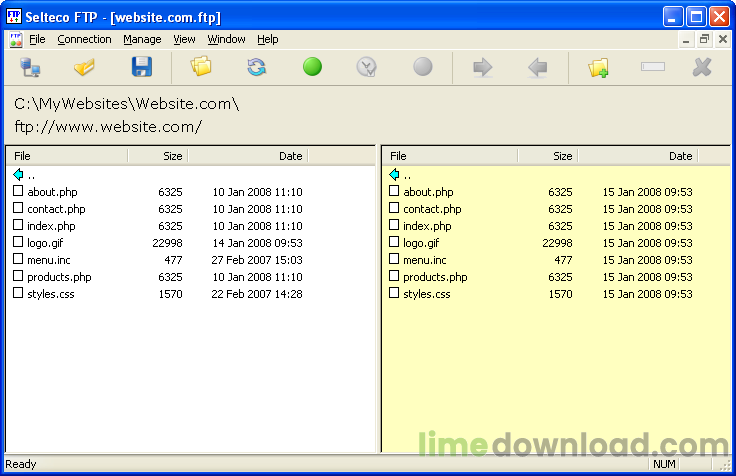Open the Help menu
736x476 pixels.
tap(268, 39)
